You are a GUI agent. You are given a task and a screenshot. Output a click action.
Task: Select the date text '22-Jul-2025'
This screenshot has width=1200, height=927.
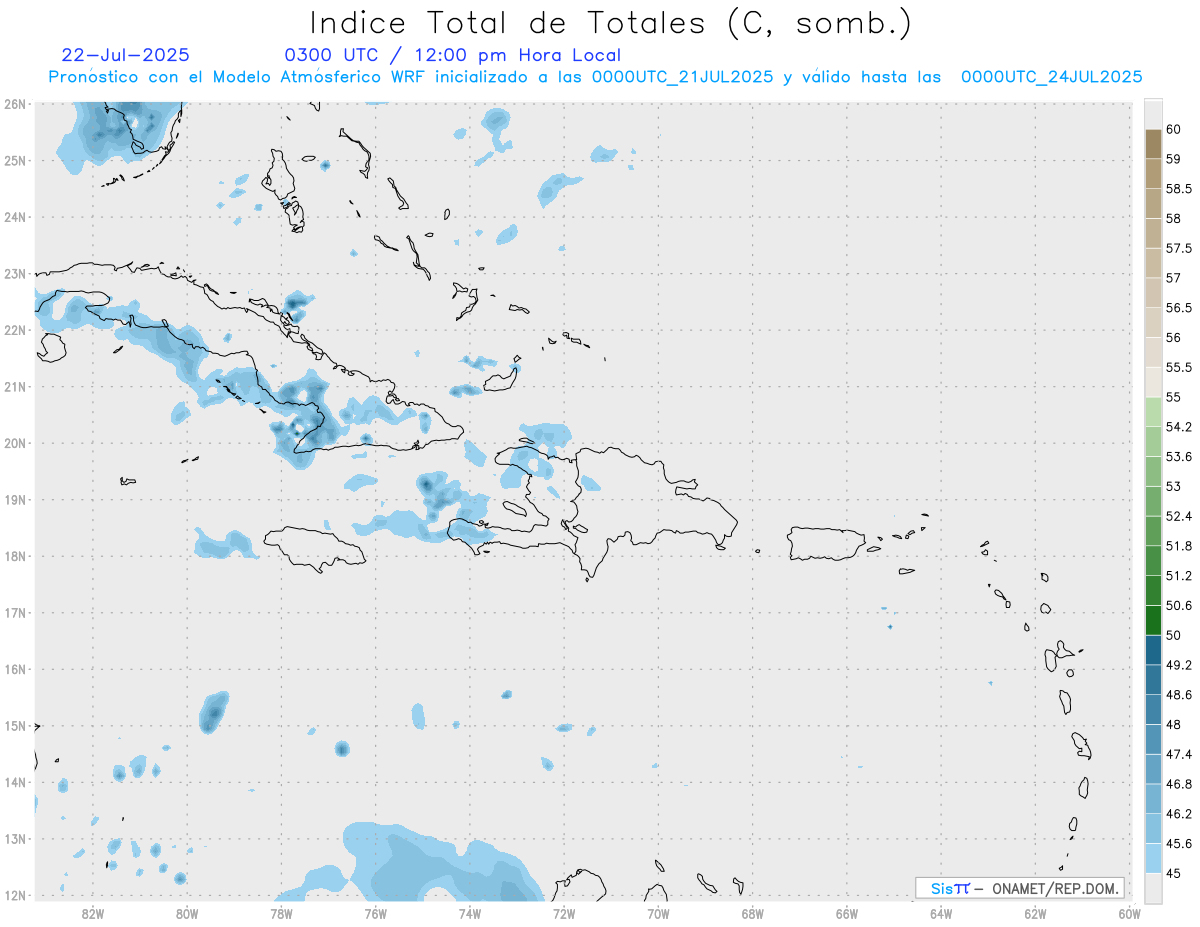[x=125, y=55]
